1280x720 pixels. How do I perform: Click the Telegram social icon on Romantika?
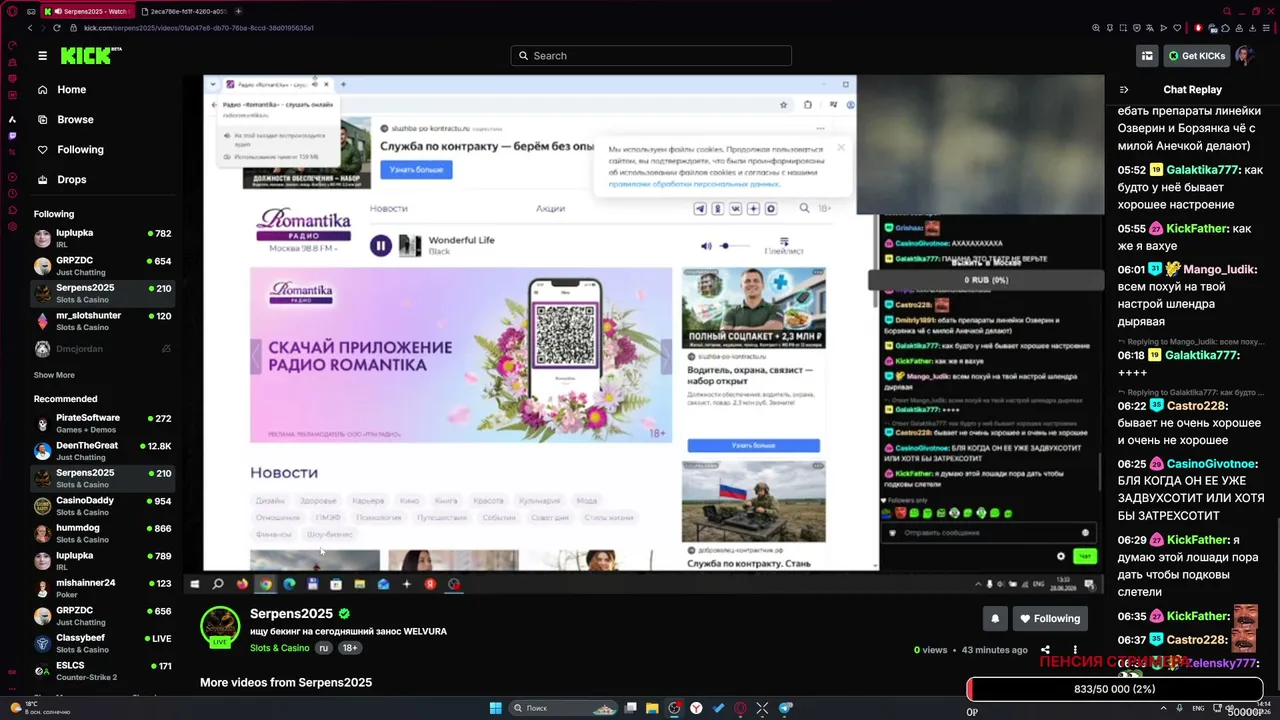click(700, 209)
